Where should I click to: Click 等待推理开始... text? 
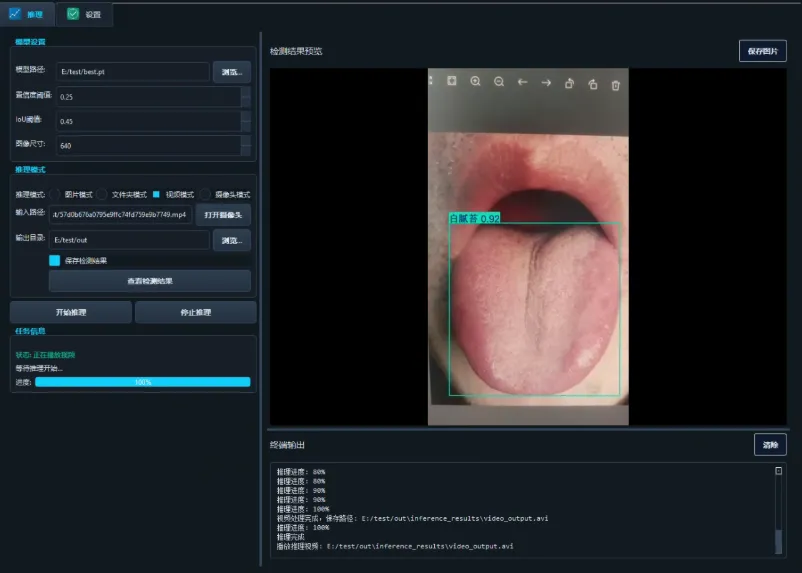(39, 368)
